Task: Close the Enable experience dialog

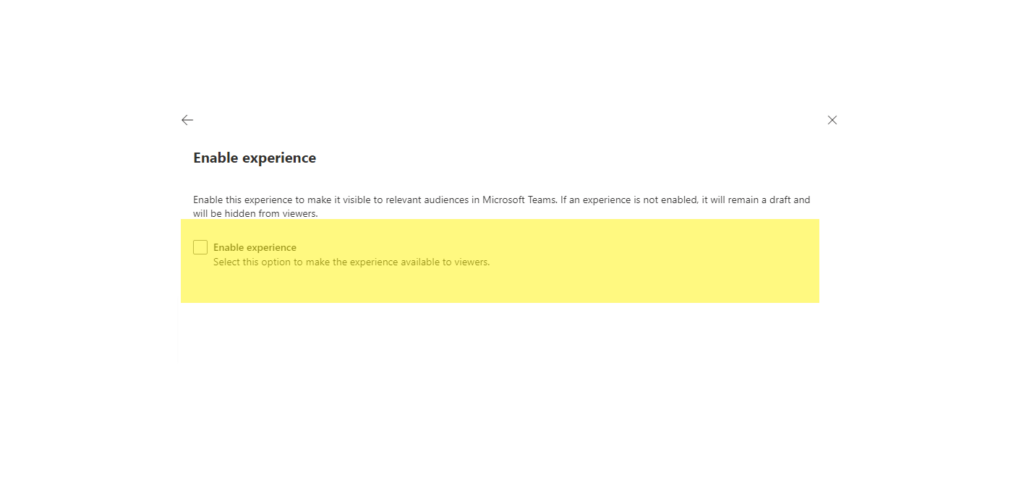Action: point(832,120)
